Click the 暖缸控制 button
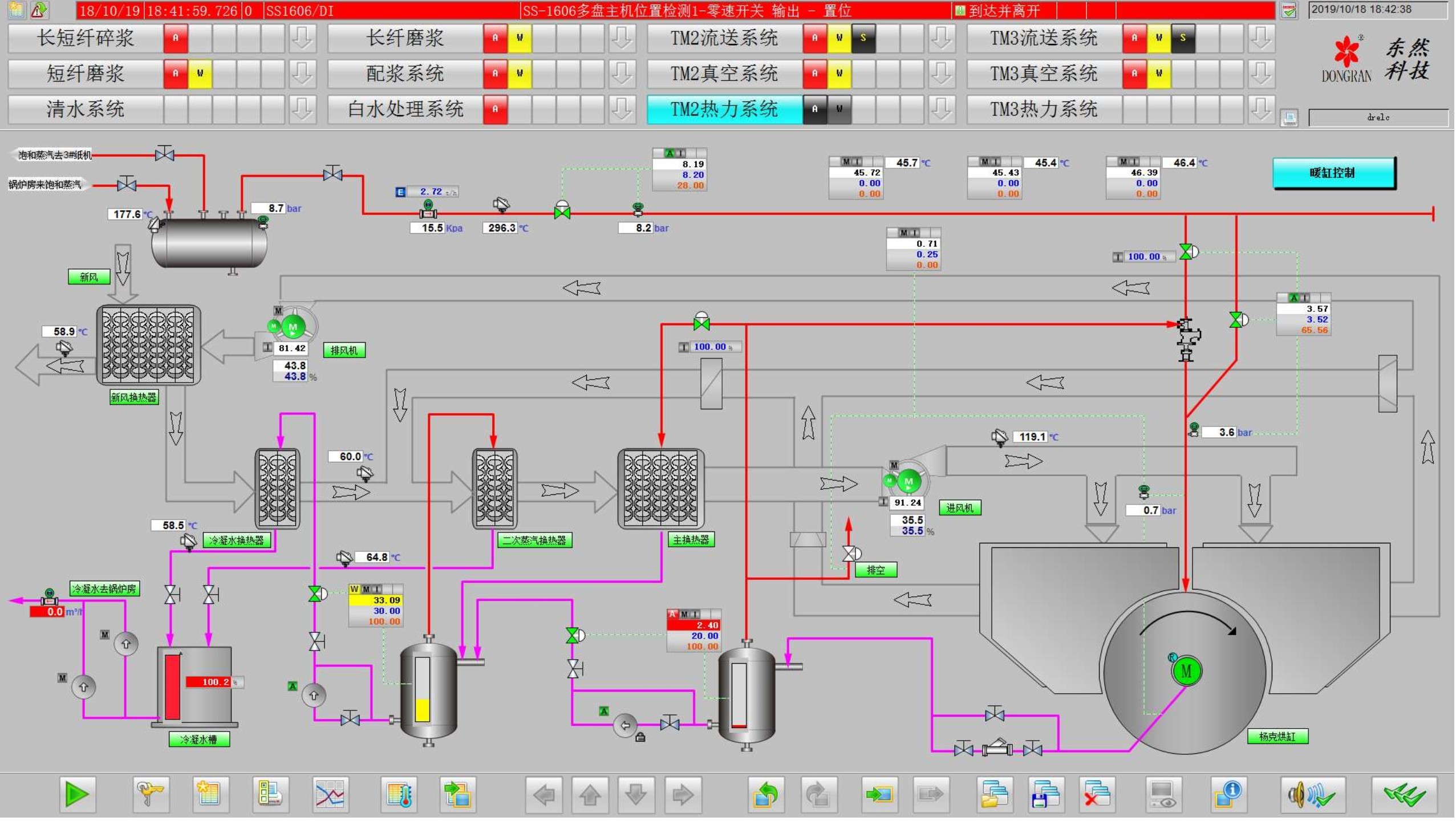1456x821 pixels. click(x=1333, y=173)
